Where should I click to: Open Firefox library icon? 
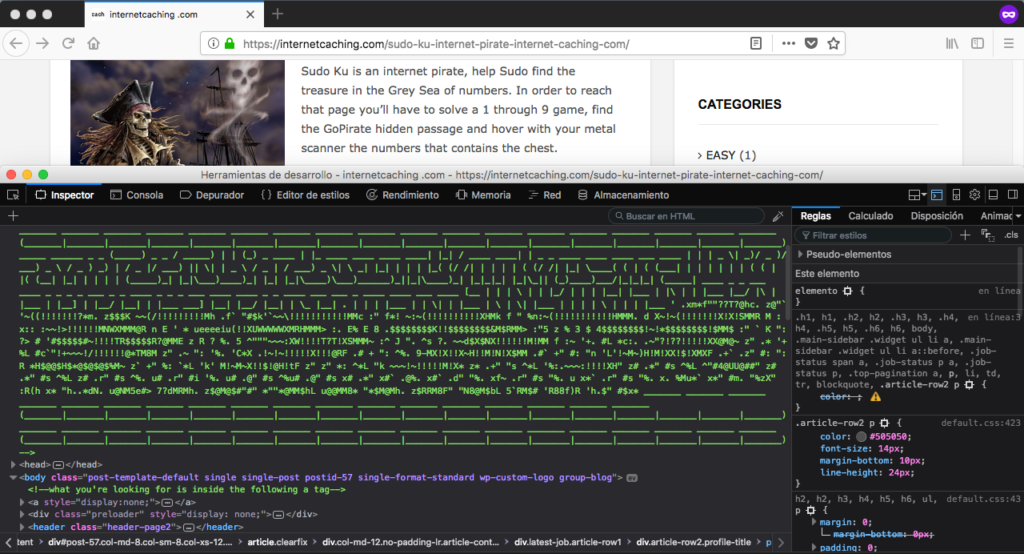(x=952, y=44)
